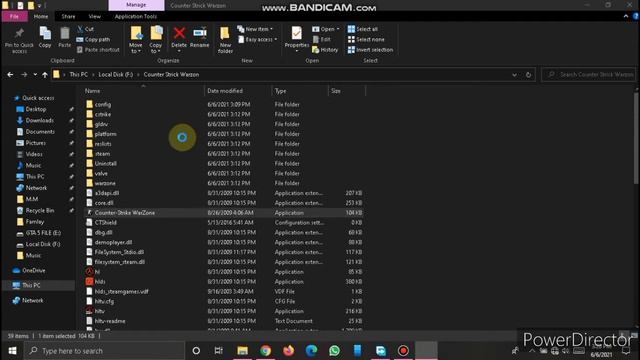Open Task View in taskbar
Screen dimensions: 640x360
coord(219,351)
